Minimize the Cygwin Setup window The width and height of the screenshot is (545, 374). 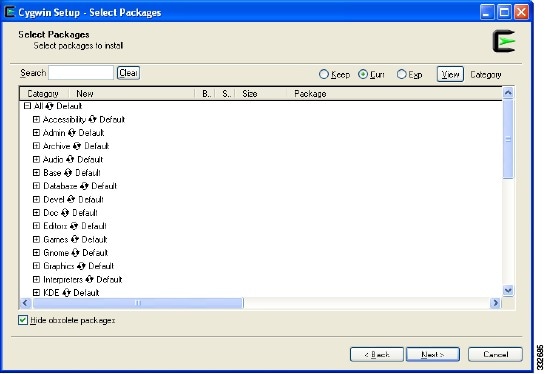click(x=487, y=13)
